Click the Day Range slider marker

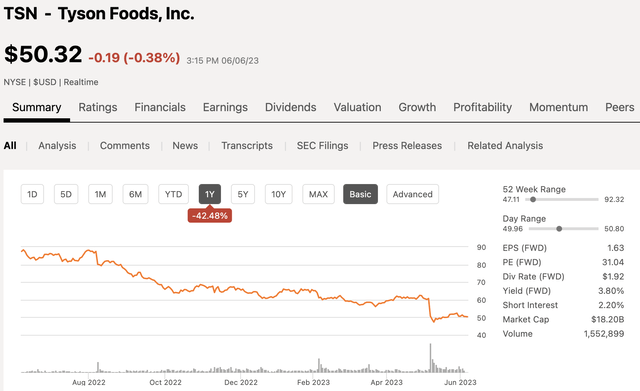click(559, 229)
